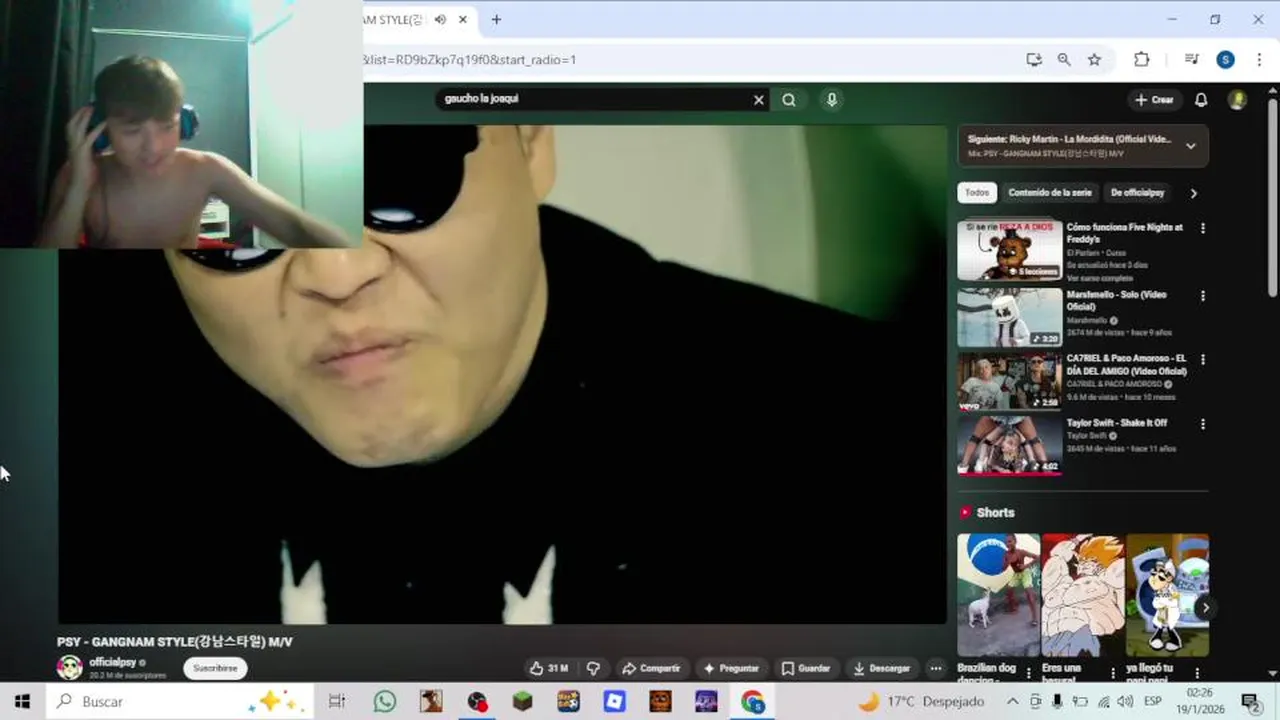Viewport: 1280px width, 720px height.
Task: Clear the search box text with the X
Action: click(x=758, y=99)
